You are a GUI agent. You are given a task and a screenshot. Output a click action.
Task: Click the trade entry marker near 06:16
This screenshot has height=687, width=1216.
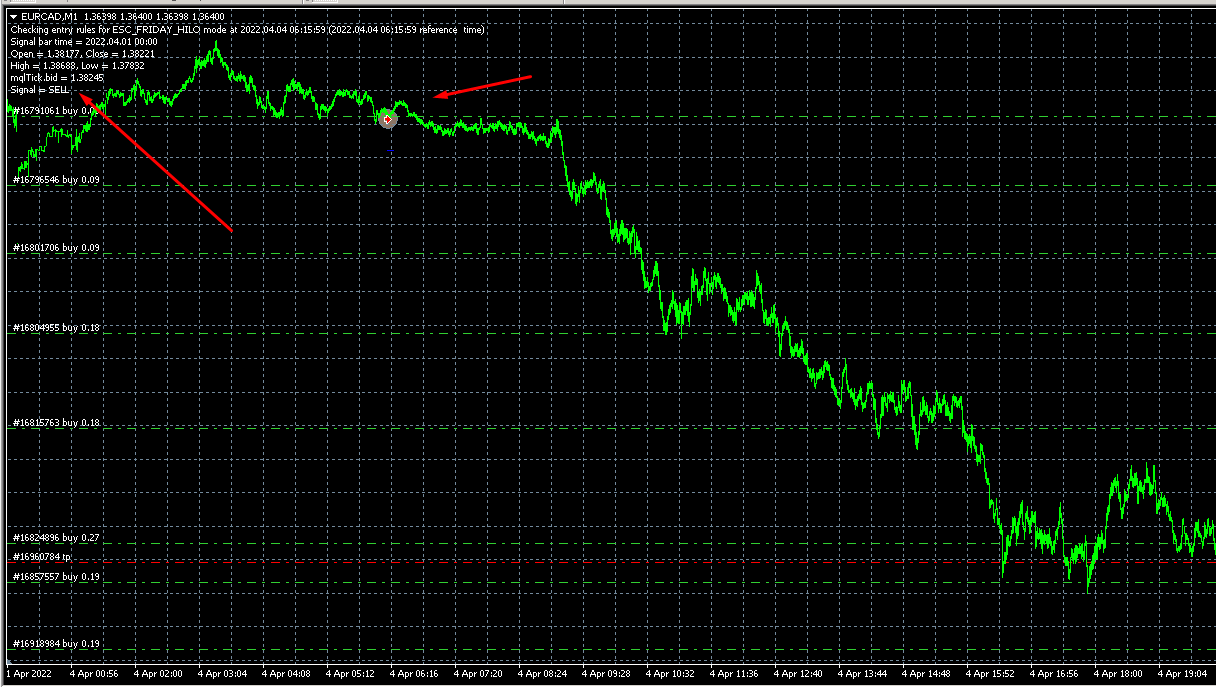point(387,119)
